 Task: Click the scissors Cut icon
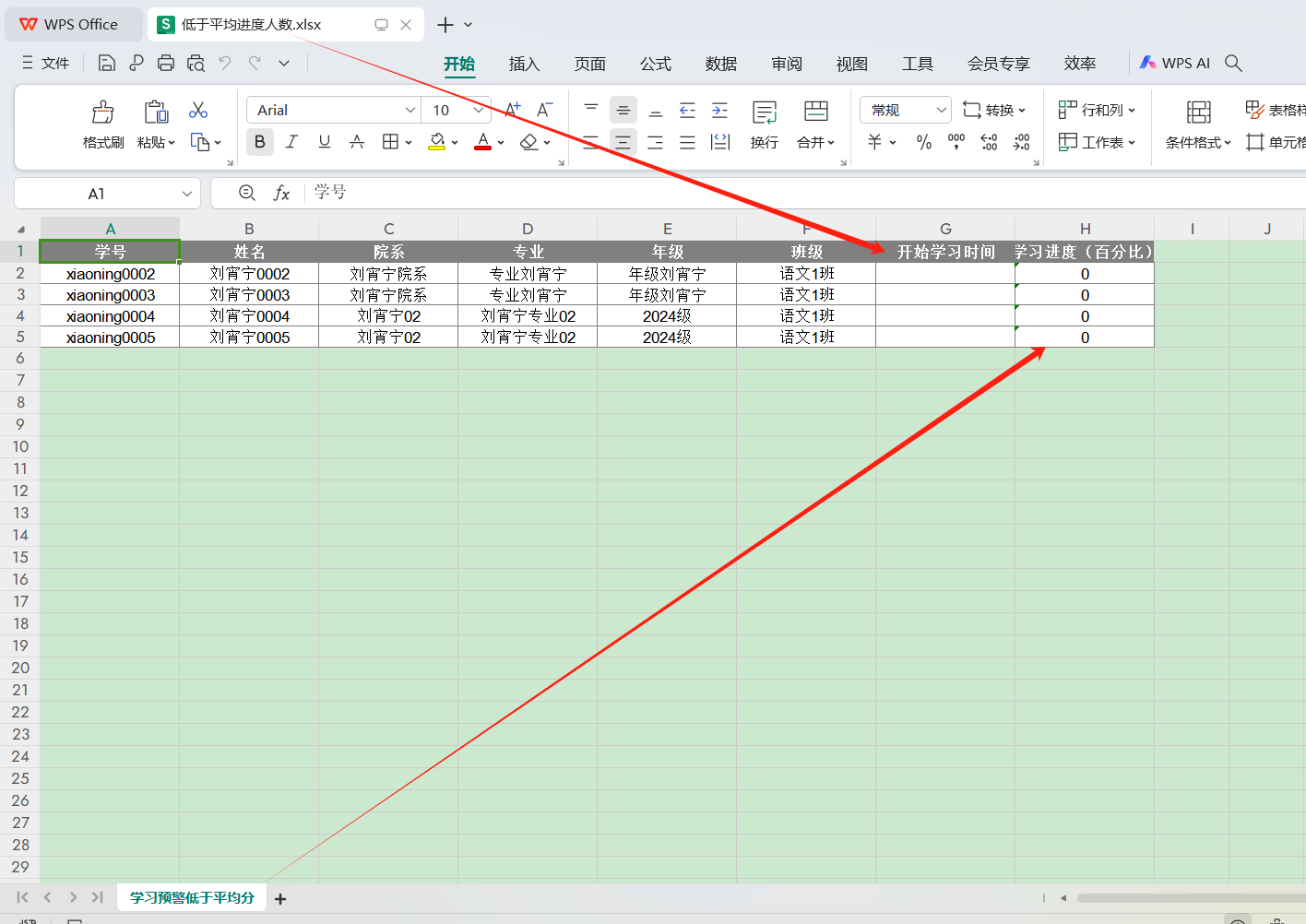[x=198, y=111]
